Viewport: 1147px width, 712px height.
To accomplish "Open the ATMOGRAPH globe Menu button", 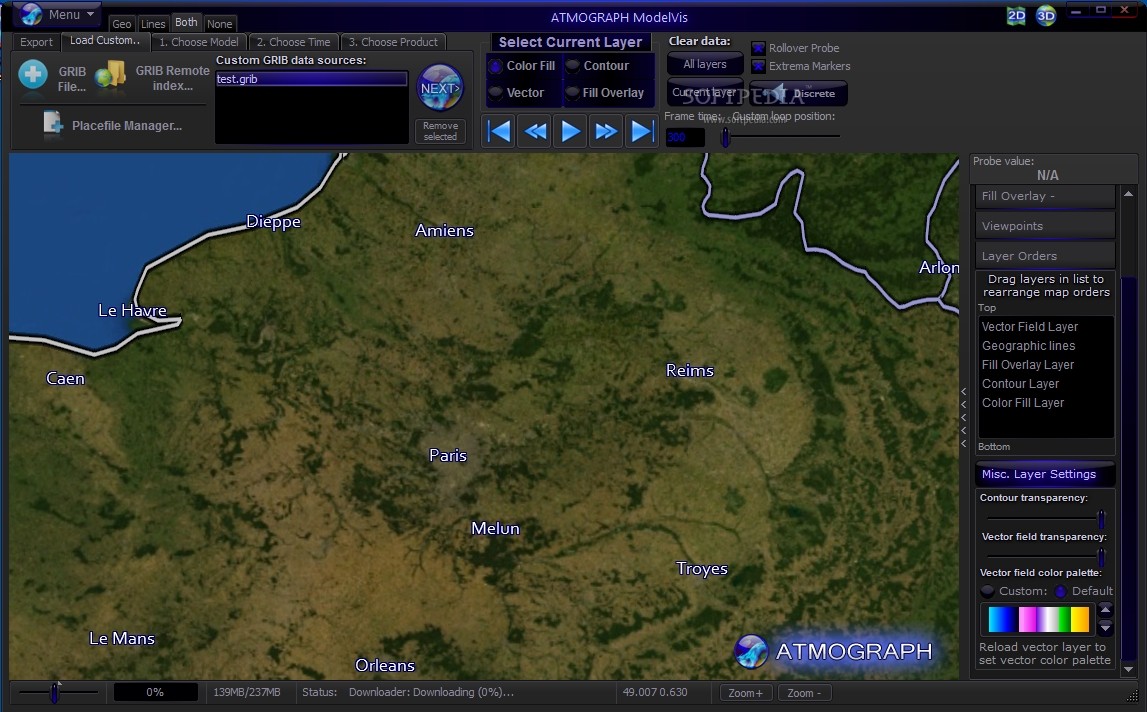I will click(x=57, y=14).
